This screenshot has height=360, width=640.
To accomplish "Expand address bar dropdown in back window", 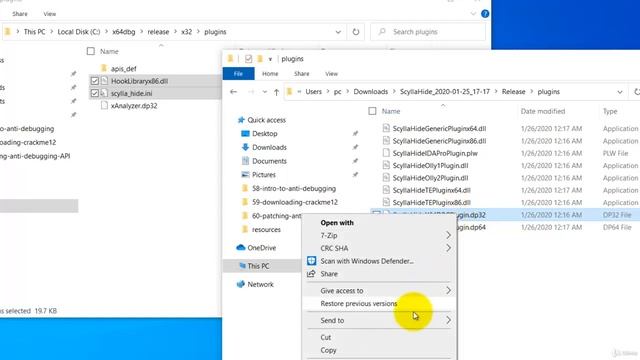I will [338, 32].
